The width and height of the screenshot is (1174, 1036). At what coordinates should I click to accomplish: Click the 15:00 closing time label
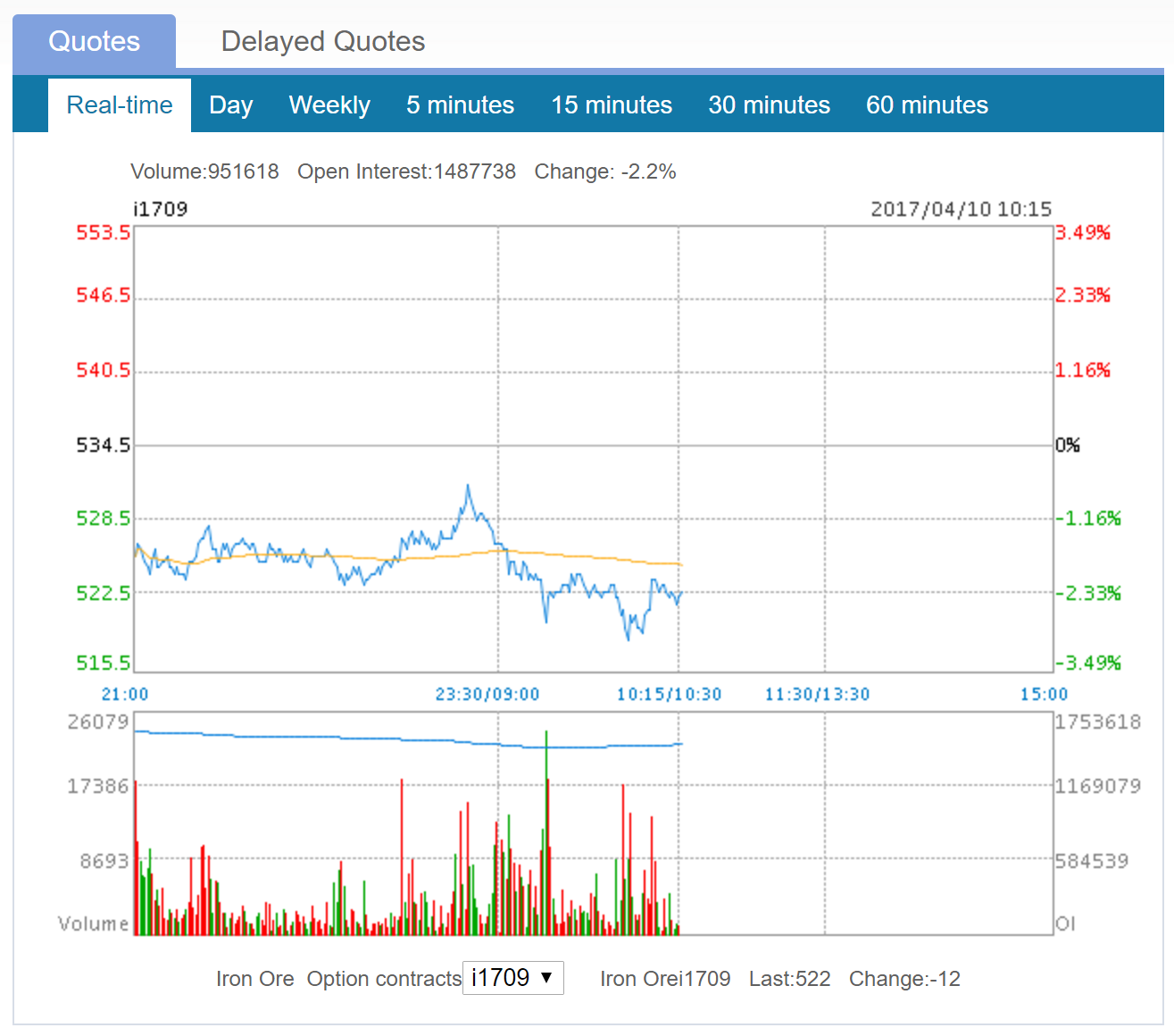coord(1044,694)
